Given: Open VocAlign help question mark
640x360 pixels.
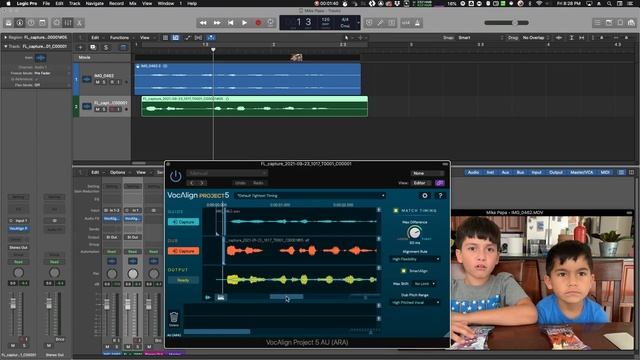Looking at the screenshot, I should 440,196.
